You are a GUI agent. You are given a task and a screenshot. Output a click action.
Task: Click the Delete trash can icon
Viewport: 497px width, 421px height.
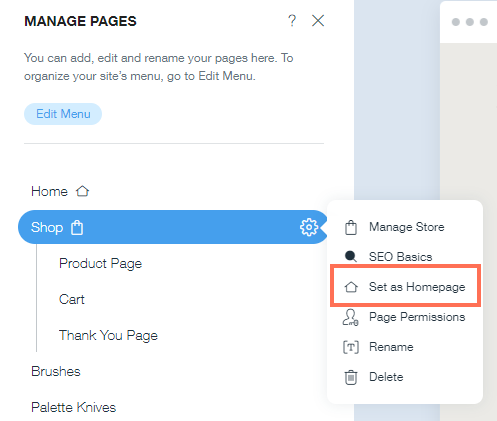coord(351,377)
